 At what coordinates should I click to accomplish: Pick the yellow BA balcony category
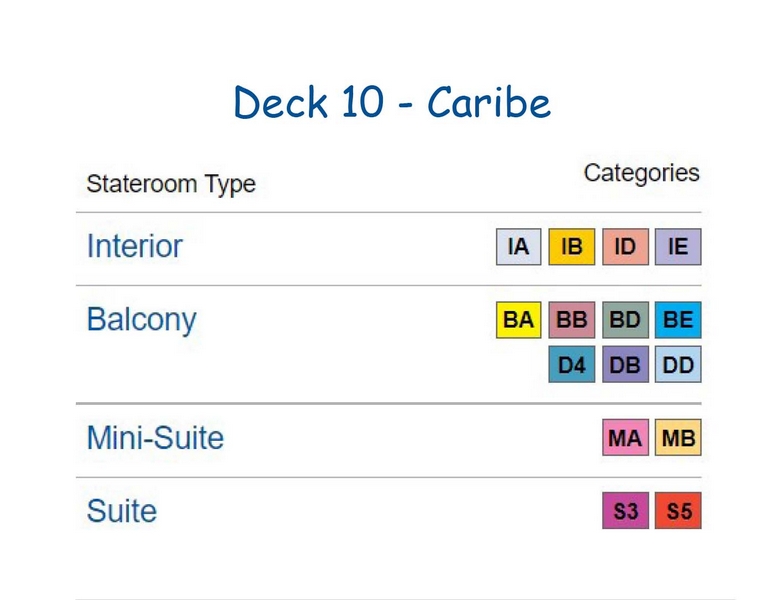(x=518, y=320)
